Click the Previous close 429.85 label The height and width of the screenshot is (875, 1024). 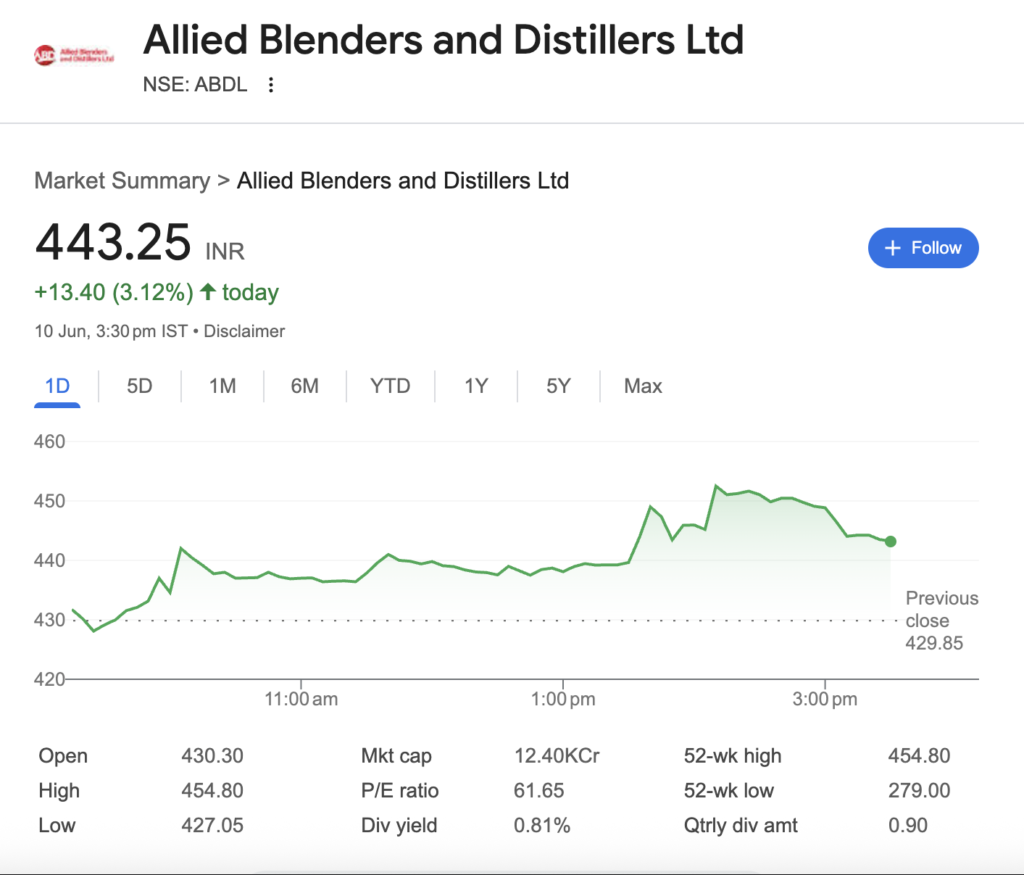[941, 620]
